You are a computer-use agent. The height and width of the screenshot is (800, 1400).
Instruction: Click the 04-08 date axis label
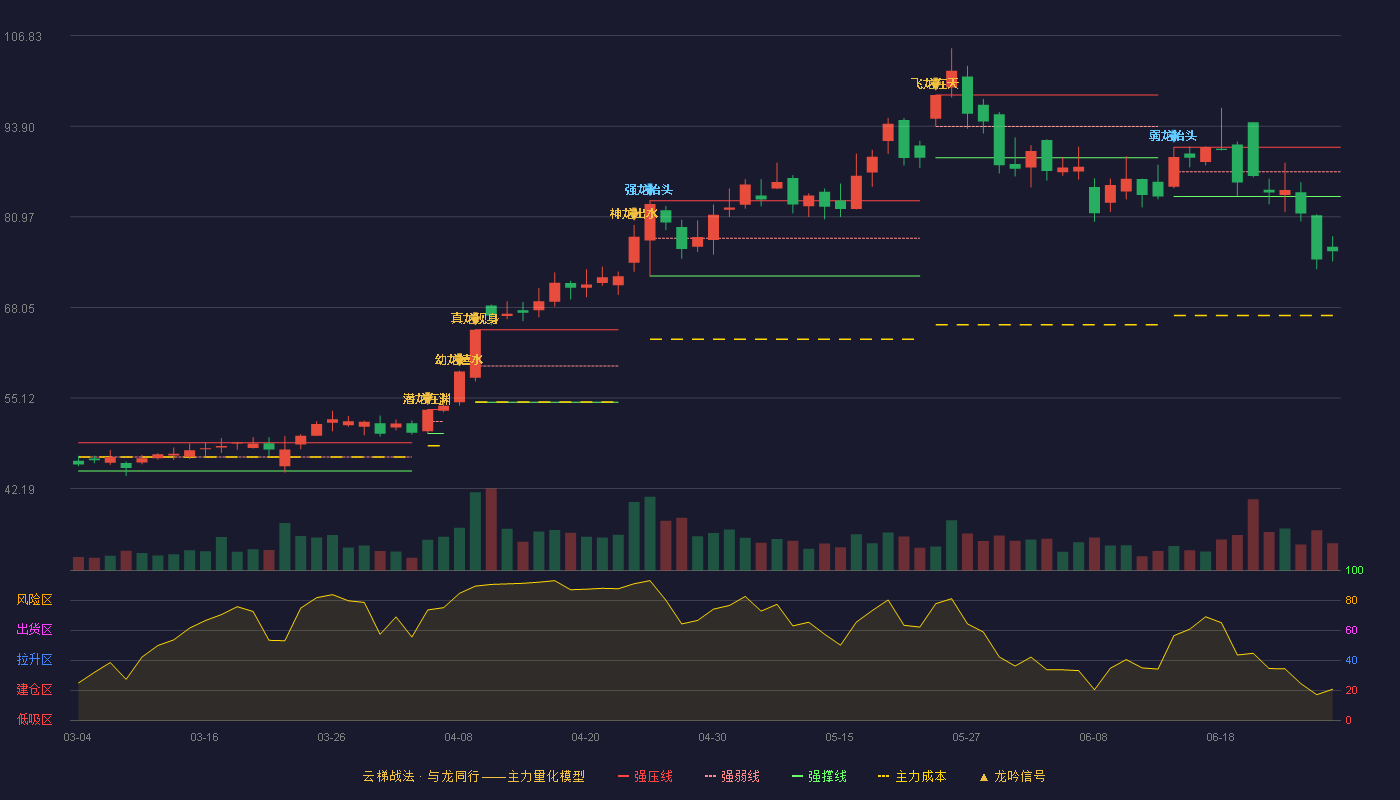point(458,737)
